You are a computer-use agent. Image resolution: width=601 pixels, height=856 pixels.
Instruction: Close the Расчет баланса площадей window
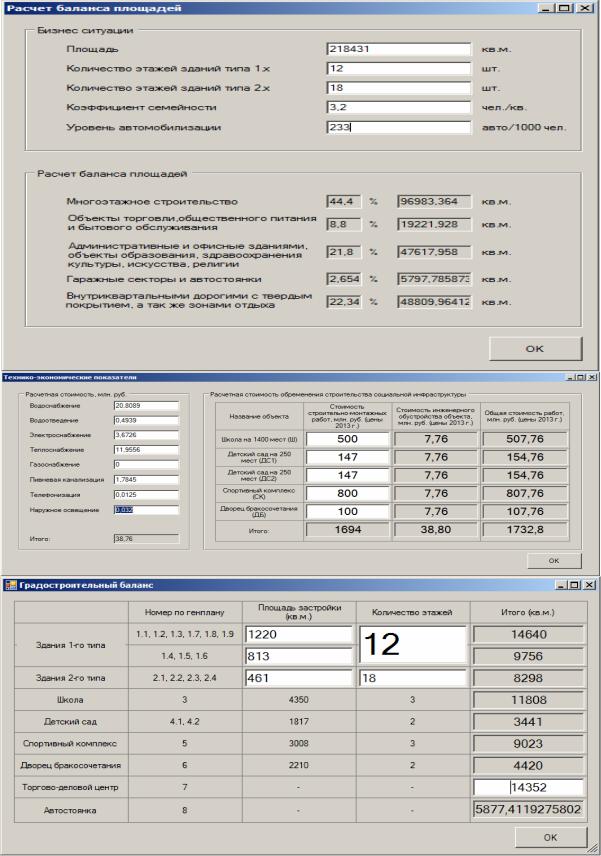pos(585,8)
